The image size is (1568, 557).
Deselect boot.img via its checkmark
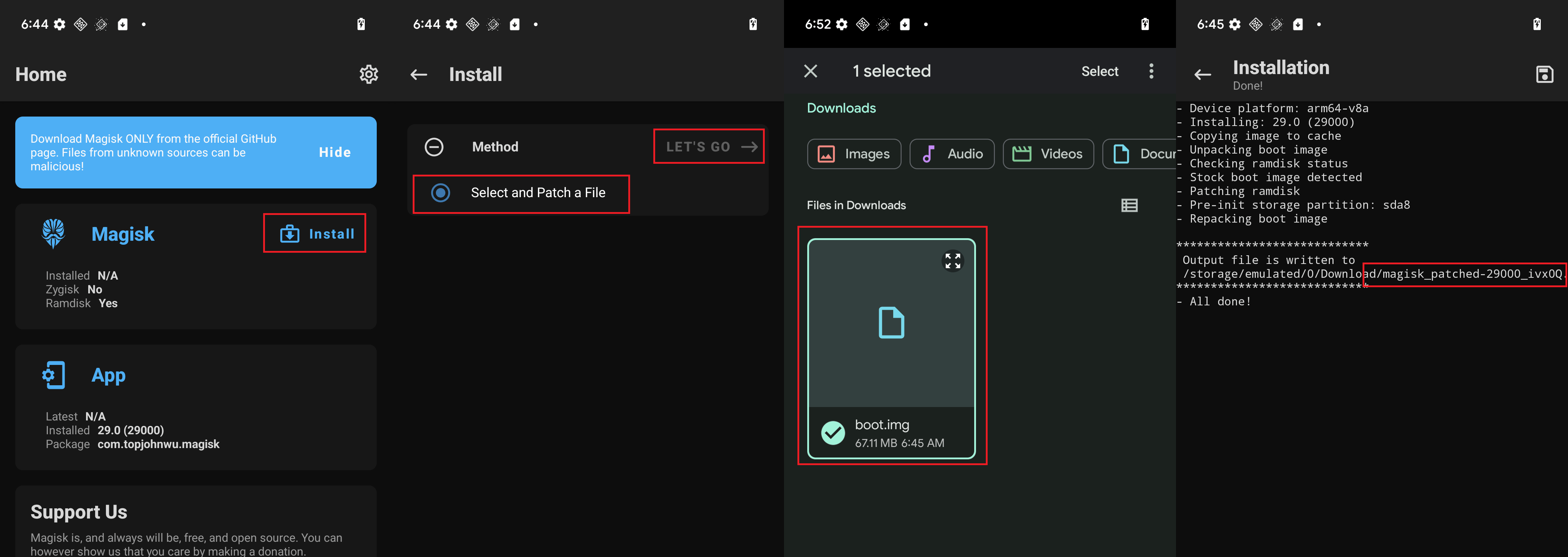(x=833, y=433)
